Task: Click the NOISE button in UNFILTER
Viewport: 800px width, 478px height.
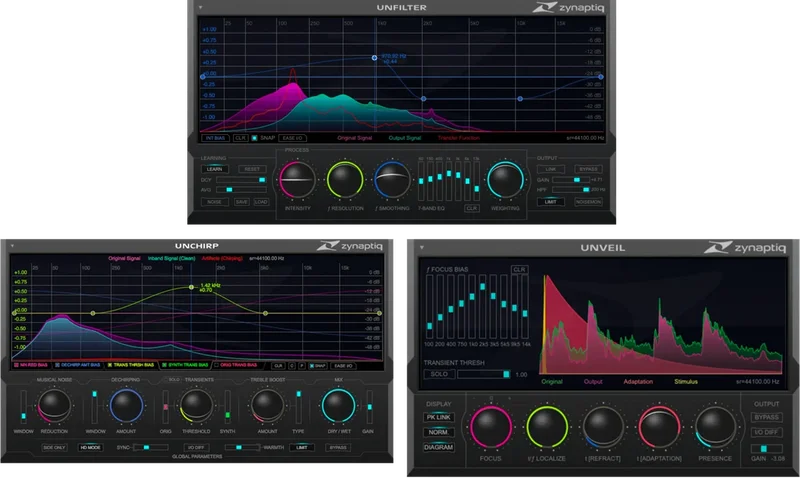Action: click(215, 202)
